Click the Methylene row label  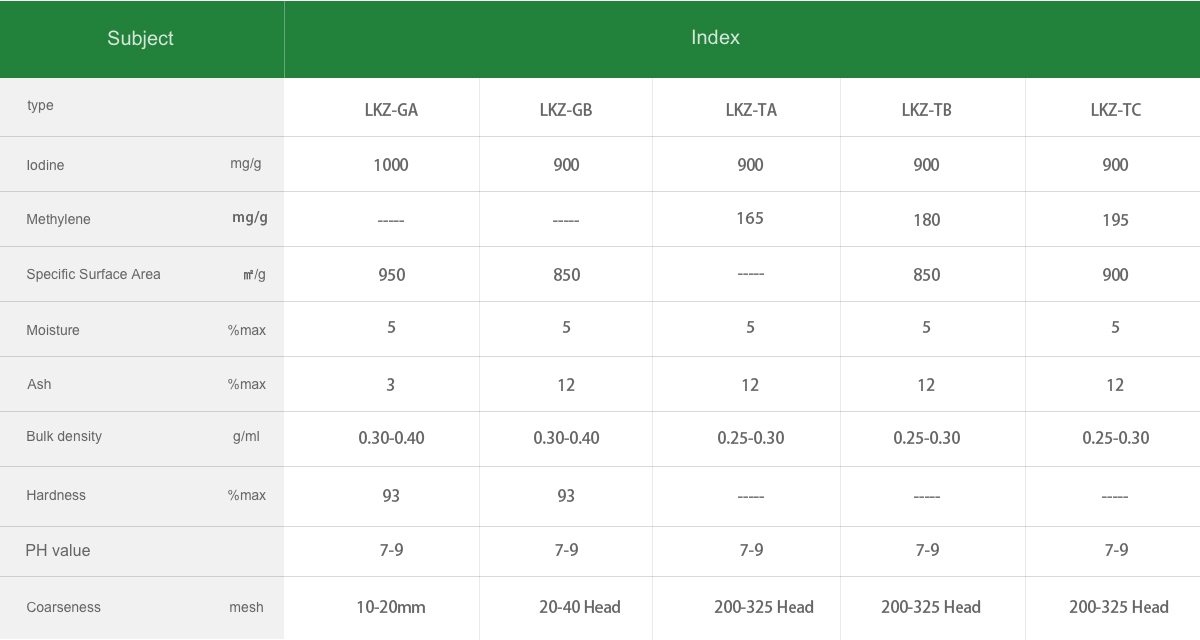tap(58, 219)
